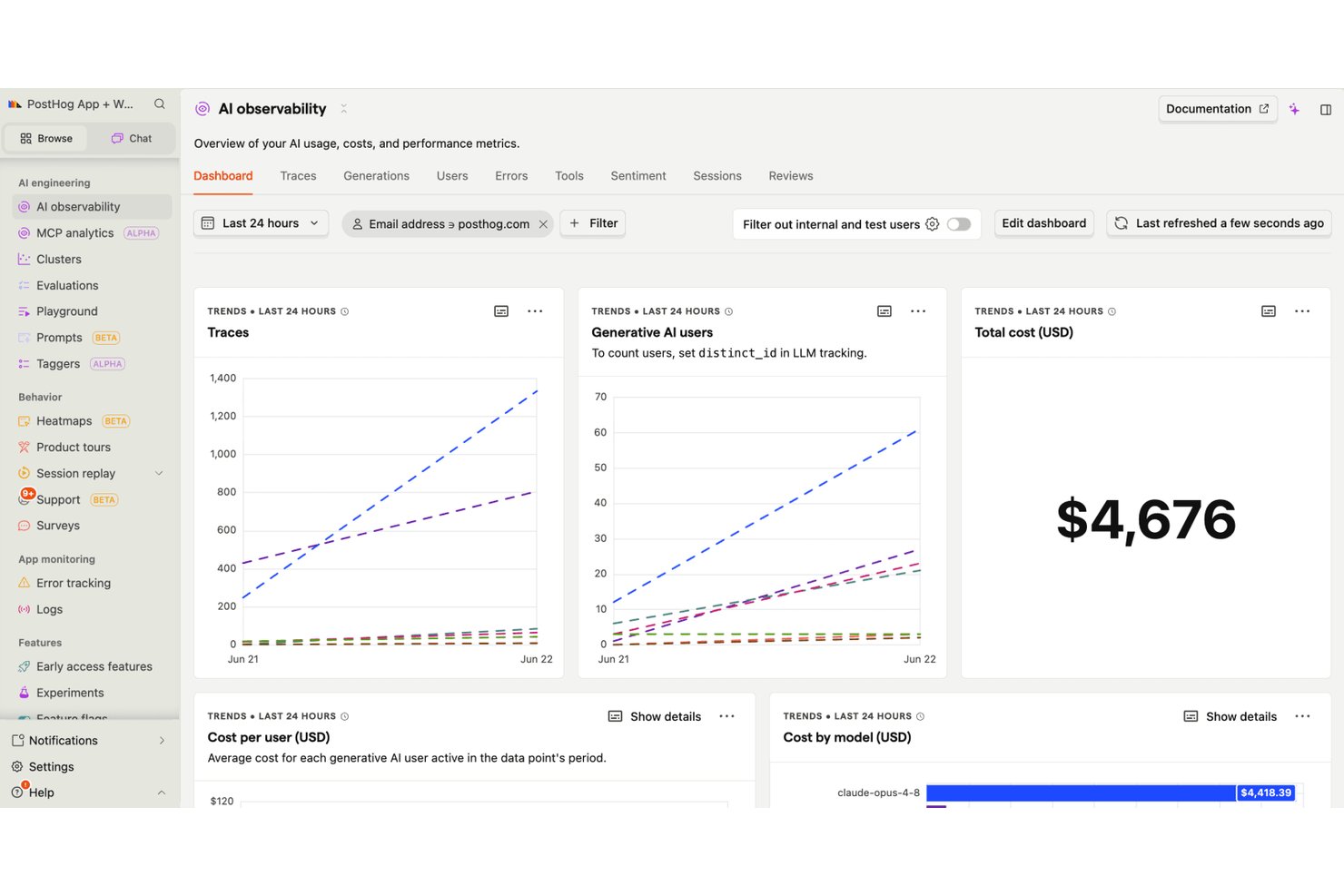The width and height of the screenshot is (1344, 896).
Task: Remove the Email address posthog.com filter
Action: pos(543,224)
